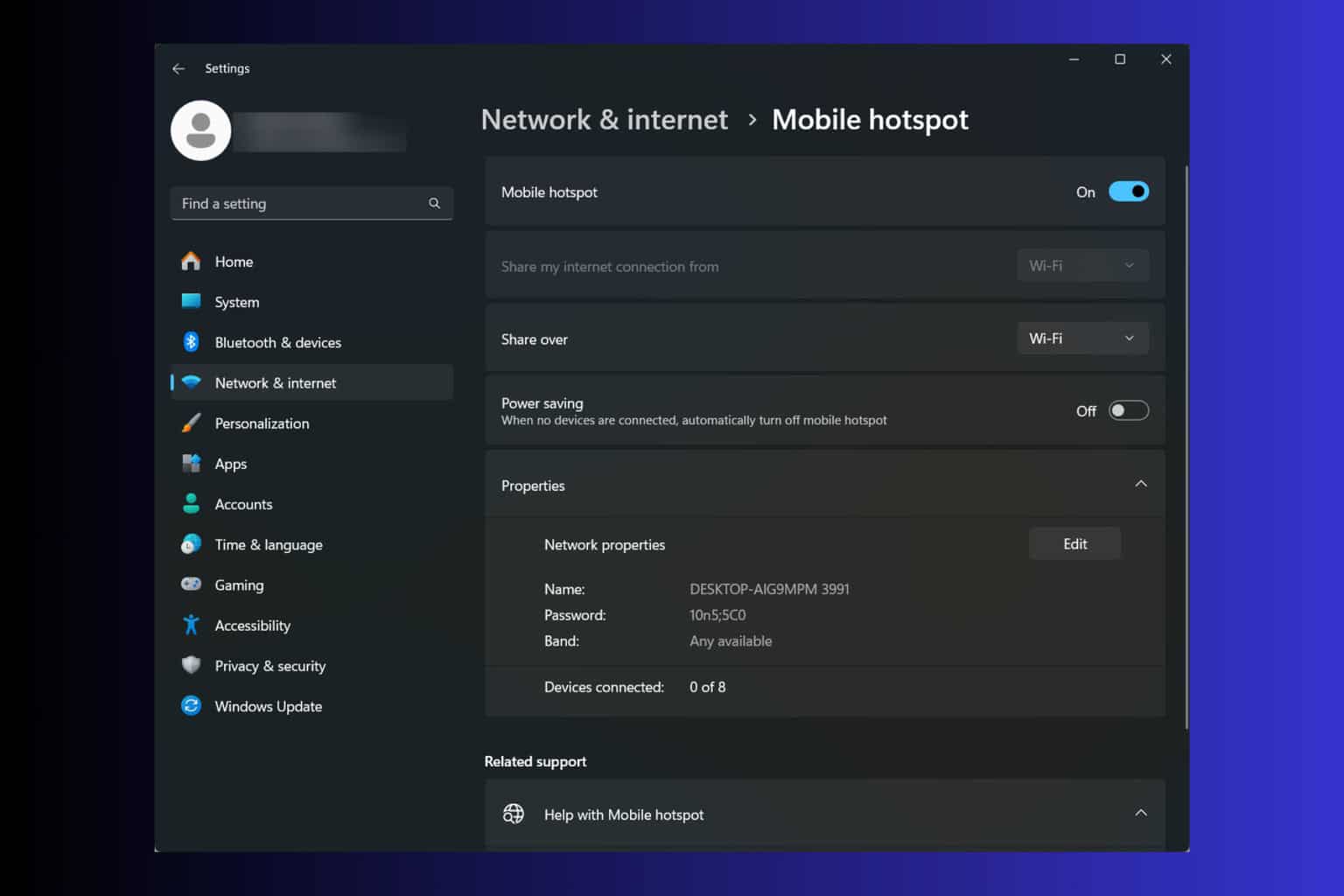
Task: Maximize the Settings window
Action: tap(1120, 59)
